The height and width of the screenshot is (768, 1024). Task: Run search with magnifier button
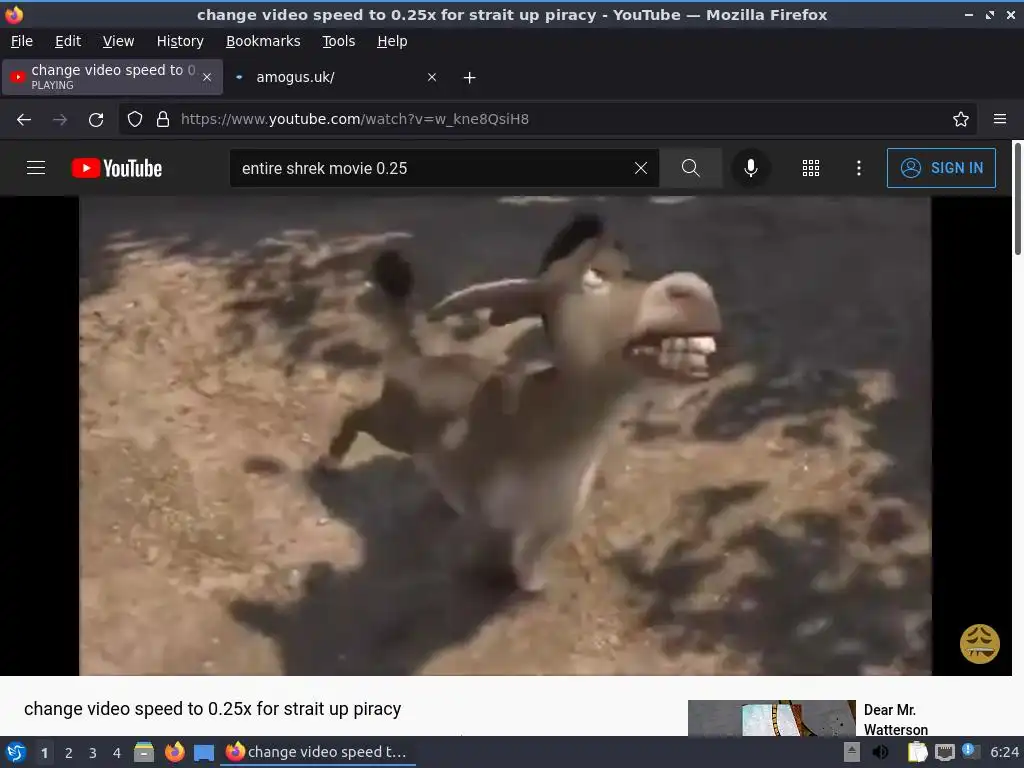(690, 168)
